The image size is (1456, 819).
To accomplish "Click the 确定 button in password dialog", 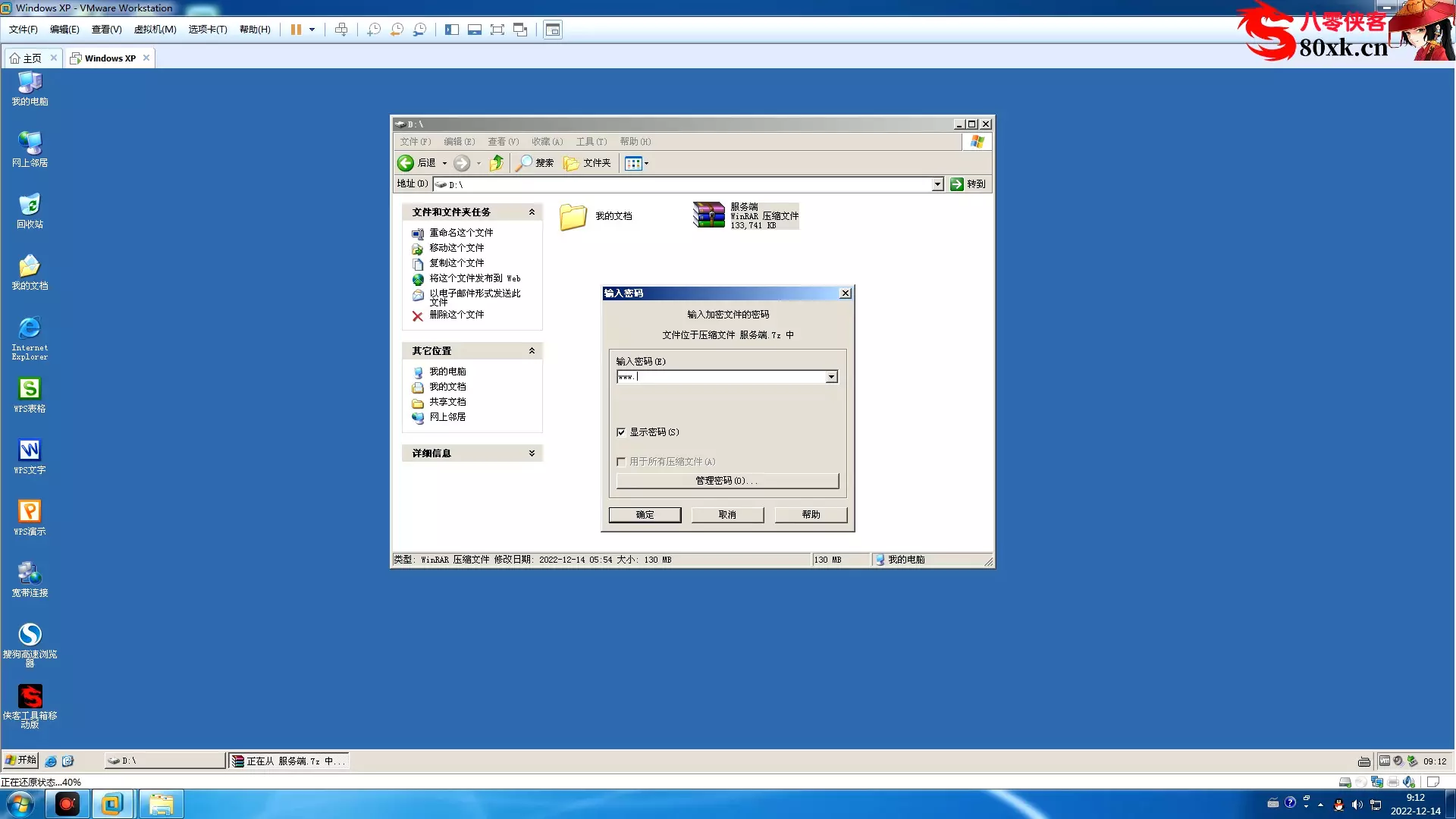I will [645, 515].
